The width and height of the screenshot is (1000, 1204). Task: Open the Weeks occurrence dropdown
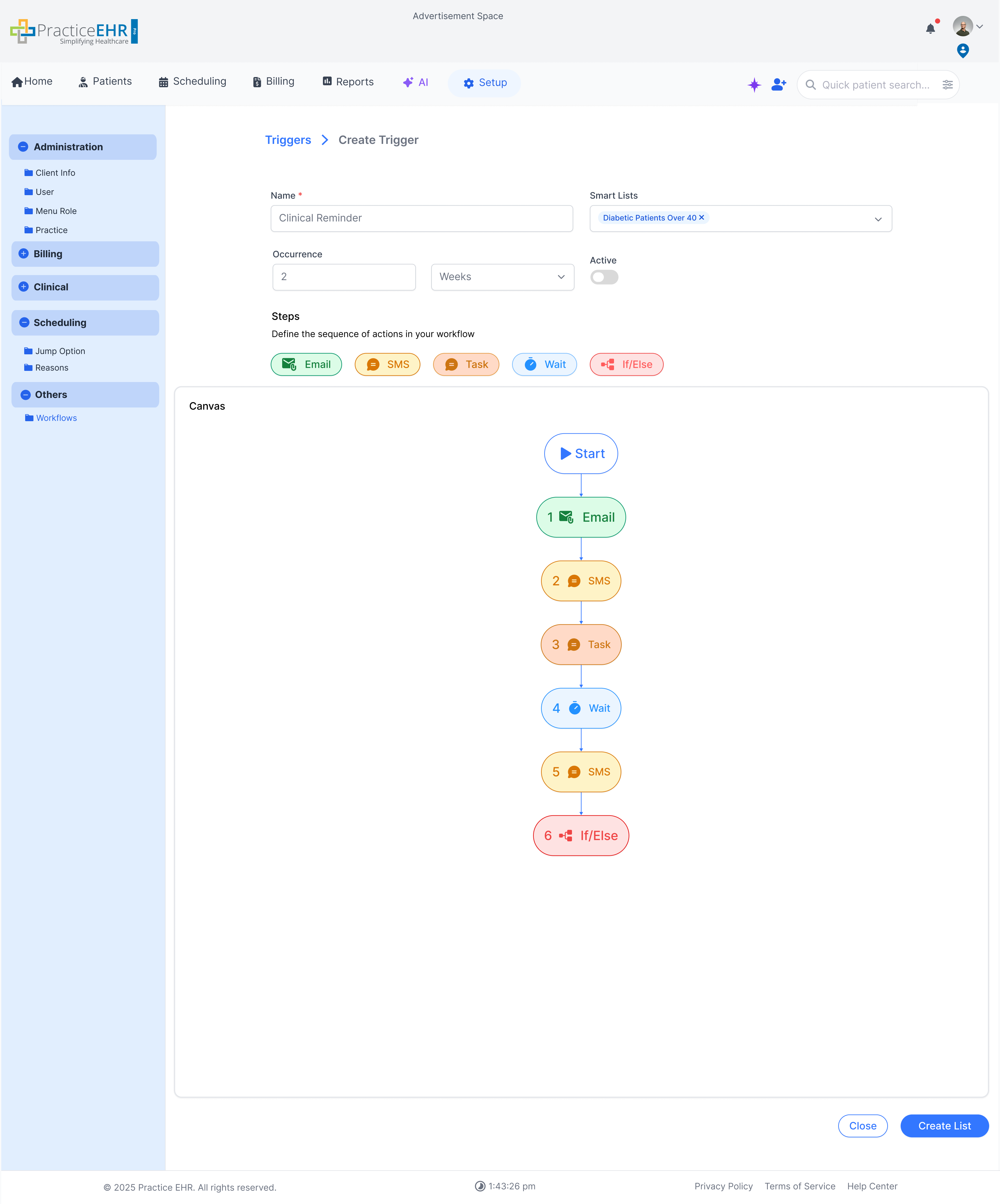point(502,277)
